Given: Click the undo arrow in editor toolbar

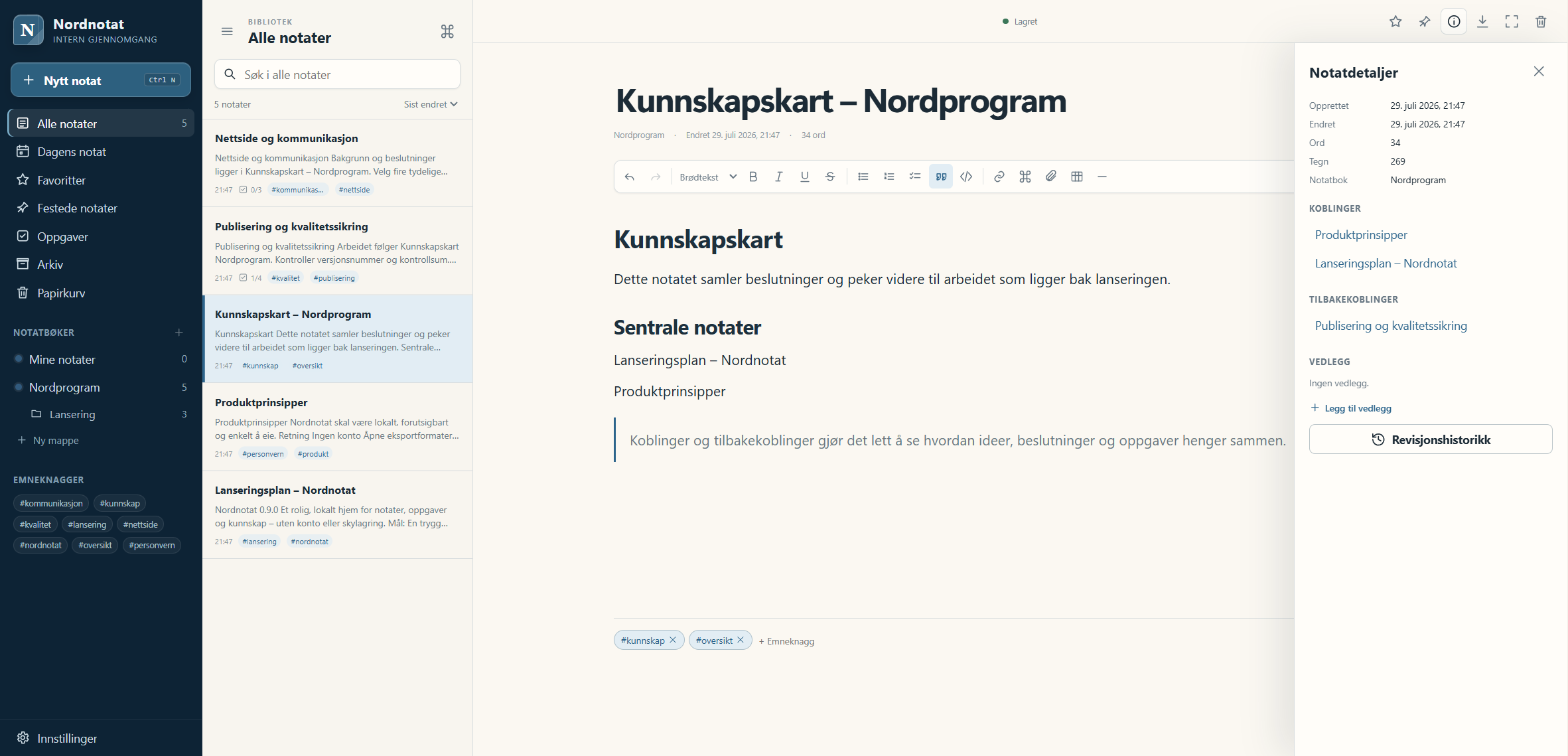Looking at the screenshot, I should tap(630, 177).
